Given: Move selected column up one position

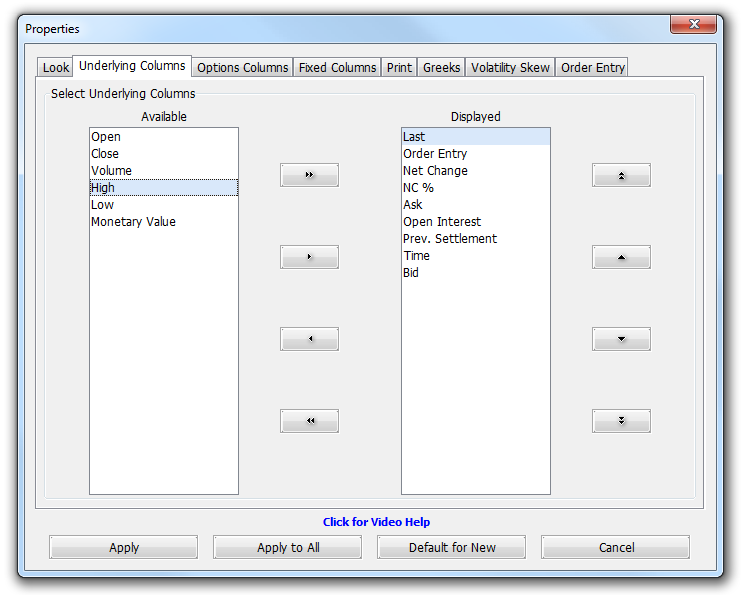Looking at the screenshot, I should 621,257.
